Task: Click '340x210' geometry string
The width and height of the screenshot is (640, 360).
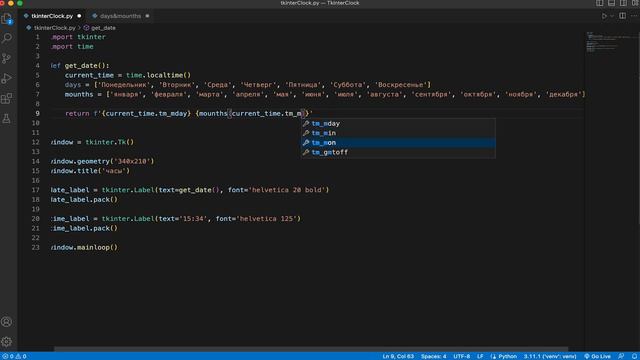Action: pos(132,161)
